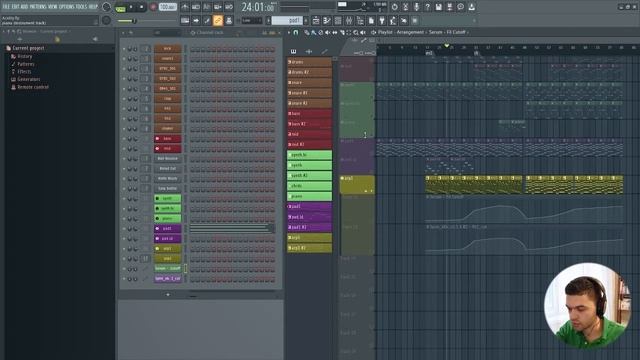Open the PATTERNS menu
This screenshot has height=360, width=640.
click(38, 7)
